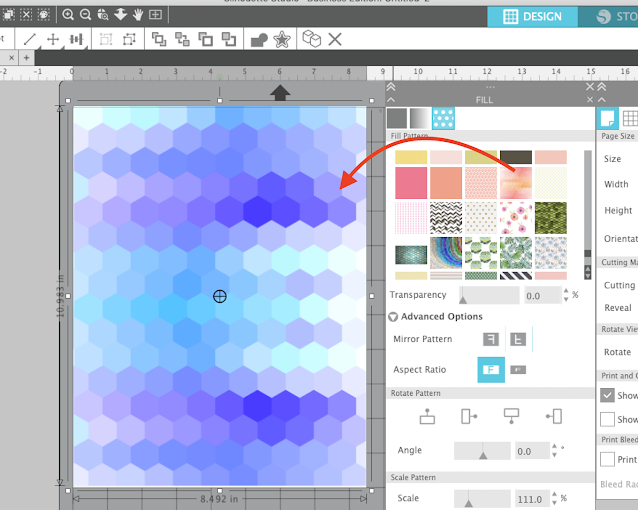
Task: Rotate pattern using the second rotate icon
Action: pyautogui.click(x=469, y=416)
